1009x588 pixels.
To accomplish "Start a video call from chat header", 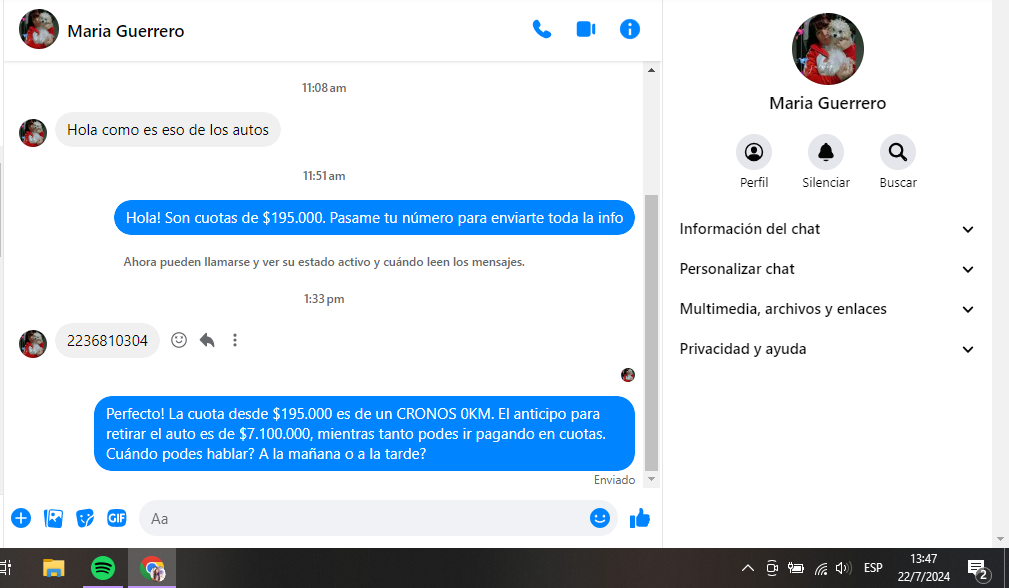I will click(586, 29).
